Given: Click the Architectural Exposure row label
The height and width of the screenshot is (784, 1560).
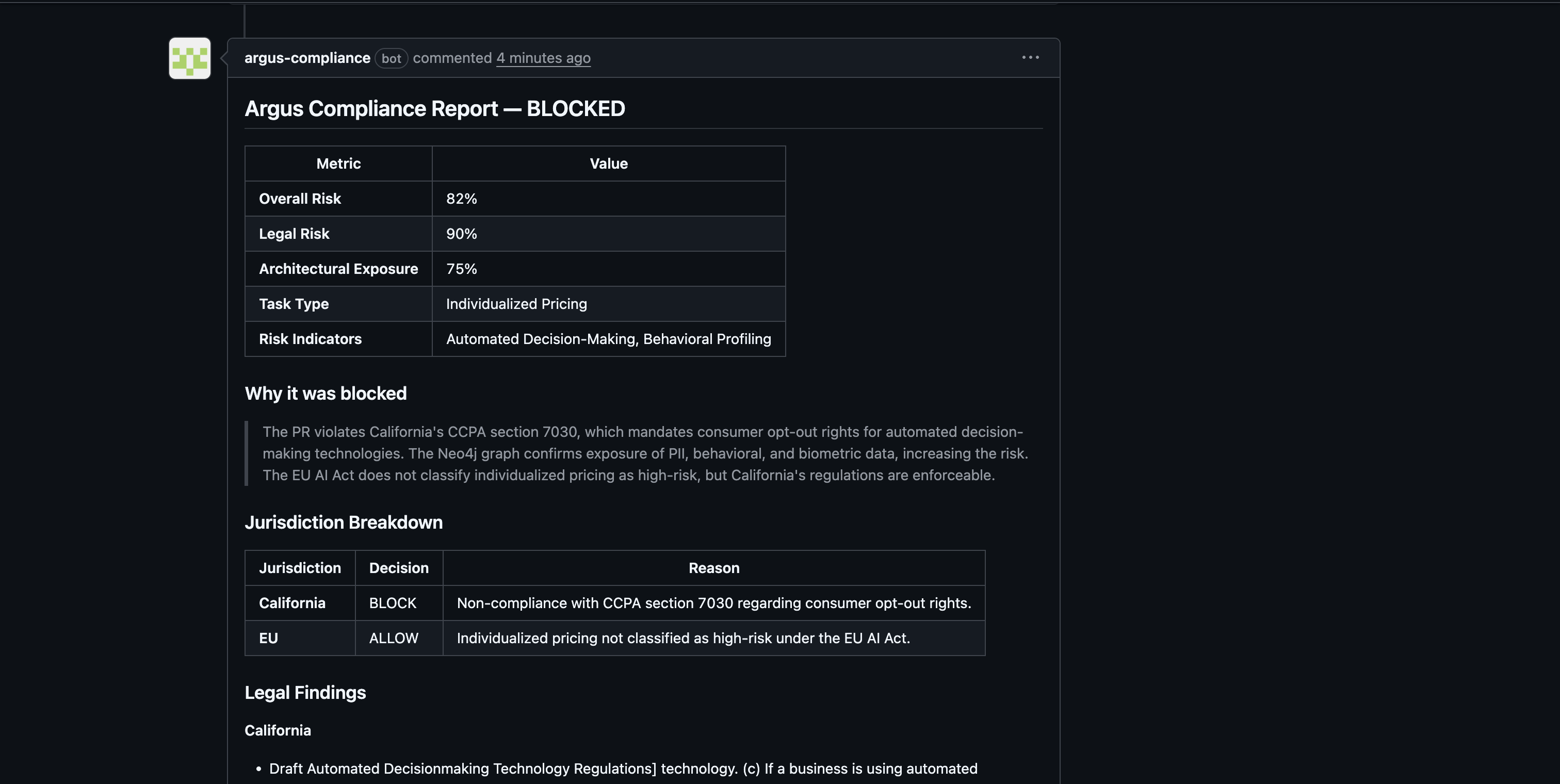Looking at the screenshot, I should pyautogui.click(x=338, y=269).
